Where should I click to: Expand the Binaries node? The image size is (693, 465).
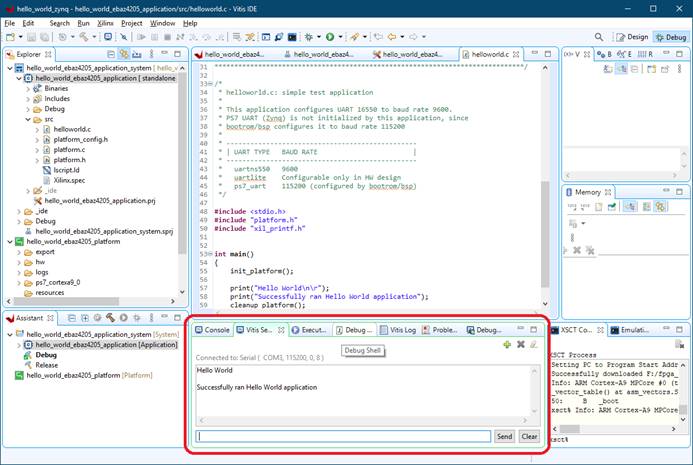[29, 88]
